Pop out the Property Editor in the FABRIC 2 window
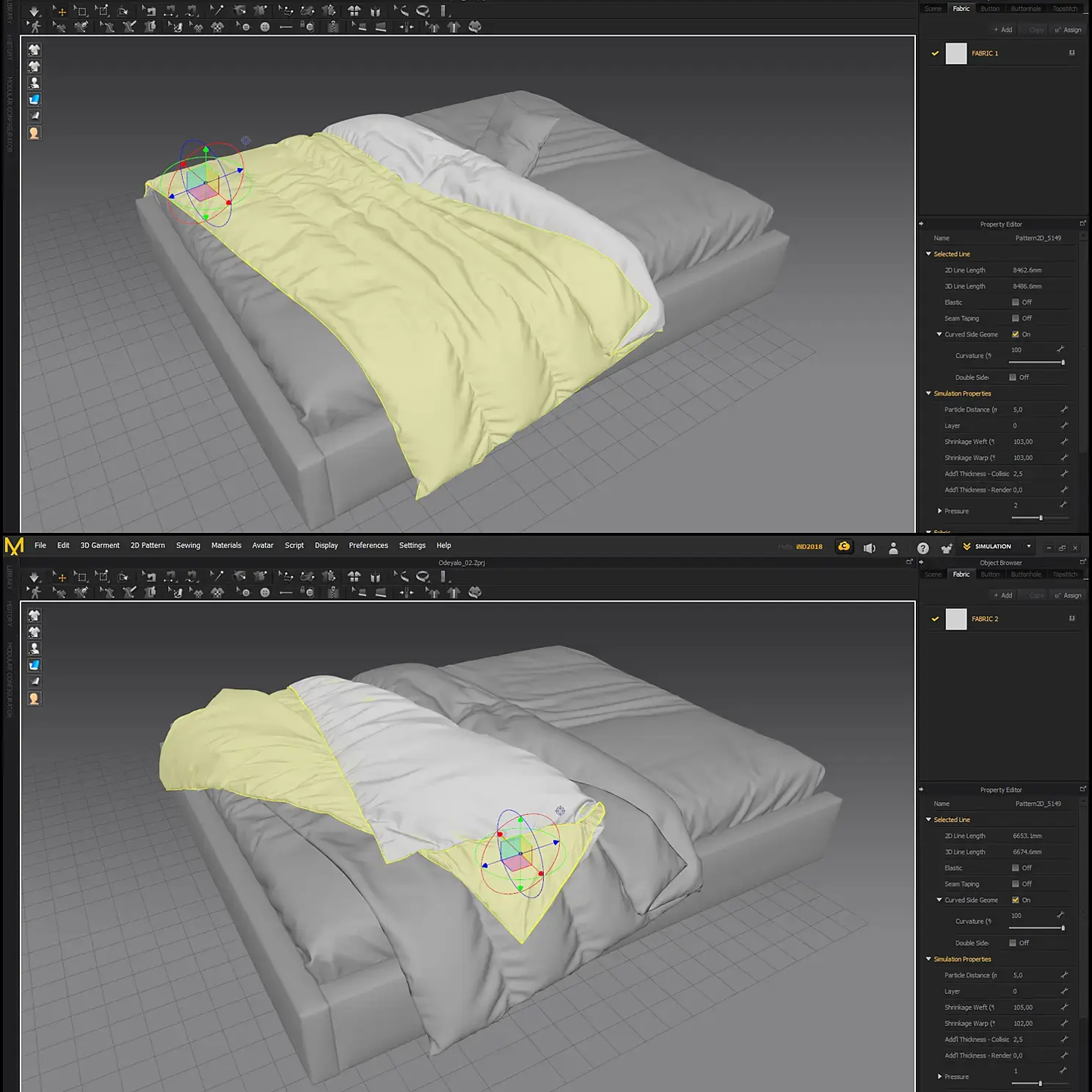1092x1092 pixels. pyautogui.click(x=1082, y=789)
